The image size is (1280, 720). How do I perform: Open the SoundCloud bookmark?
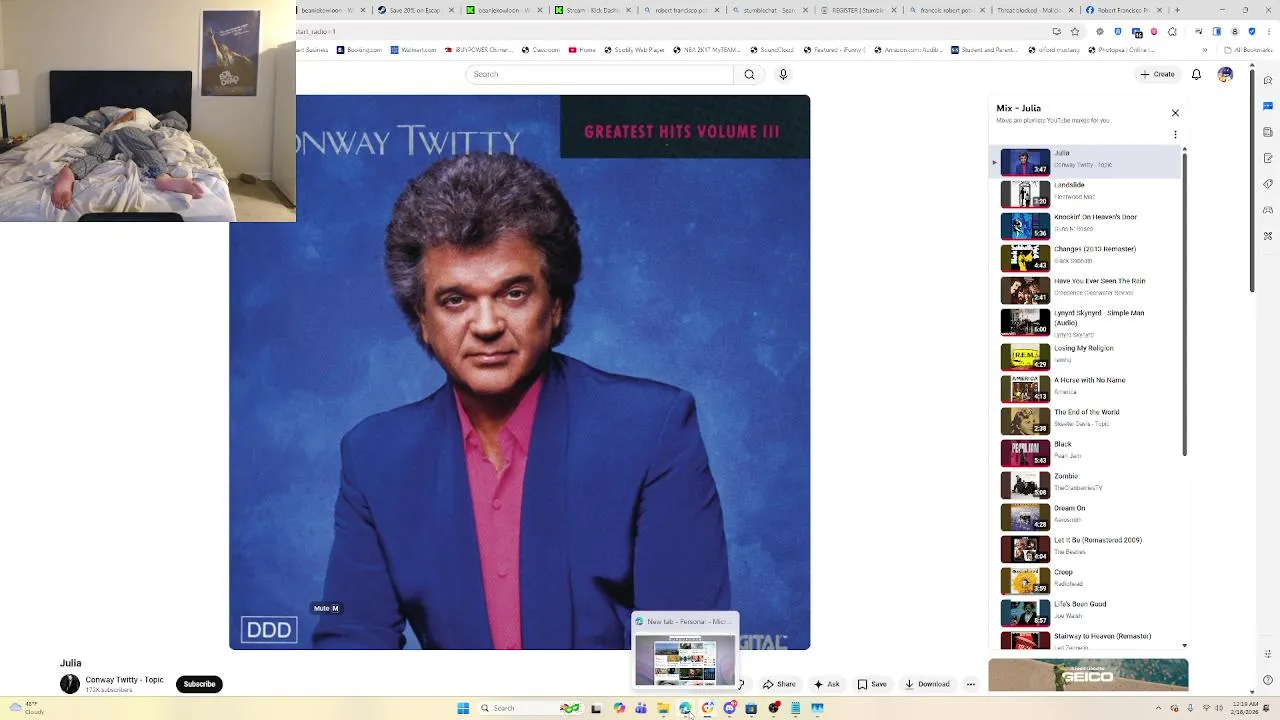click(771, 50)
